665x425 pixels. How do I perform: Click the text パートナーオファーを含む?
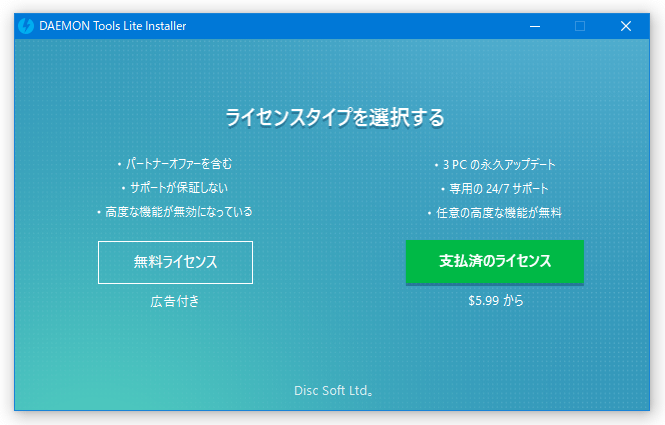coord(179,164)
